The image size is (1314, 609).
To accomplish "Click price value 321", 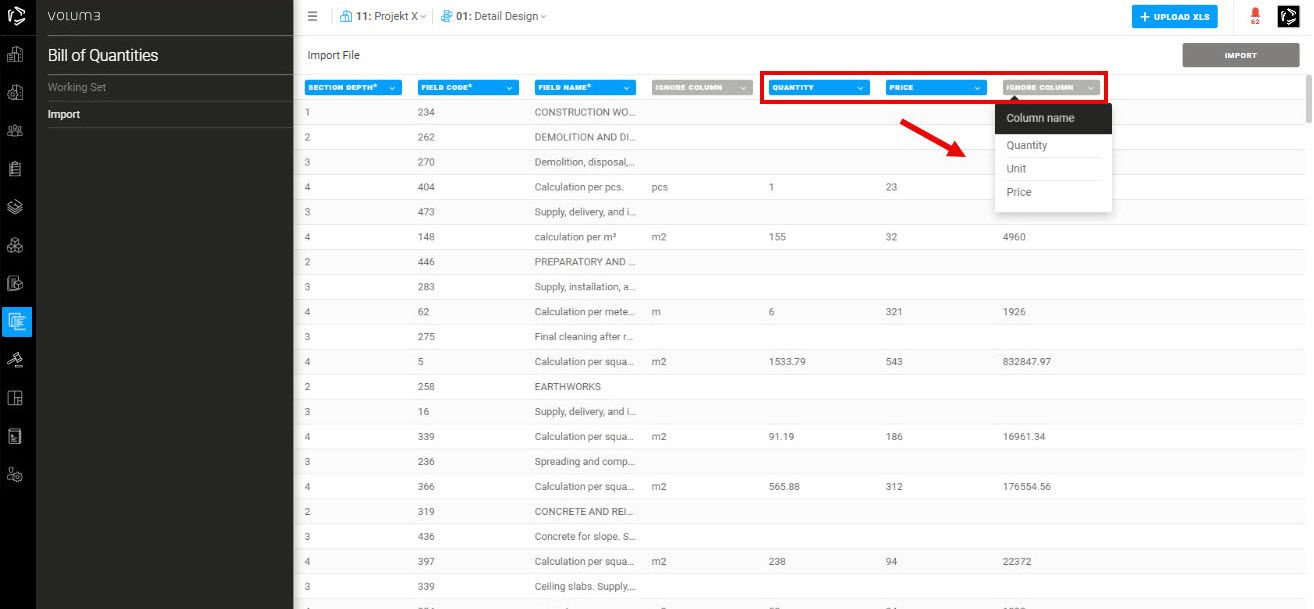I will pyautogui.click(x=894, y=312).
